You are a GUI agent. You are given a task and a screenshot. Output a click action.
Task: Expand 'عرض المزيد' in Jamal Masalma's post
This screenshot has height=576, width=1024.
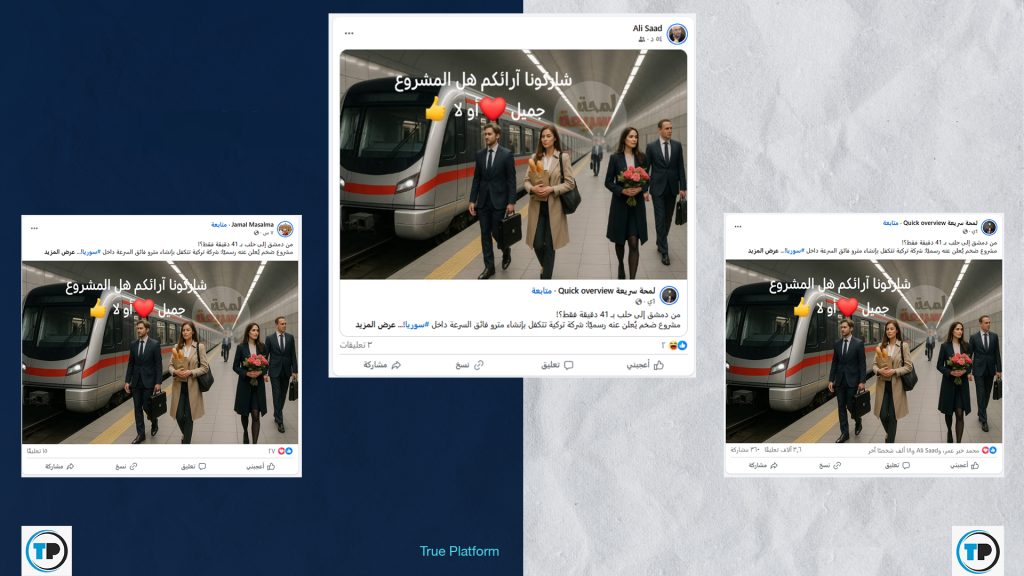[x=59, y=252]
